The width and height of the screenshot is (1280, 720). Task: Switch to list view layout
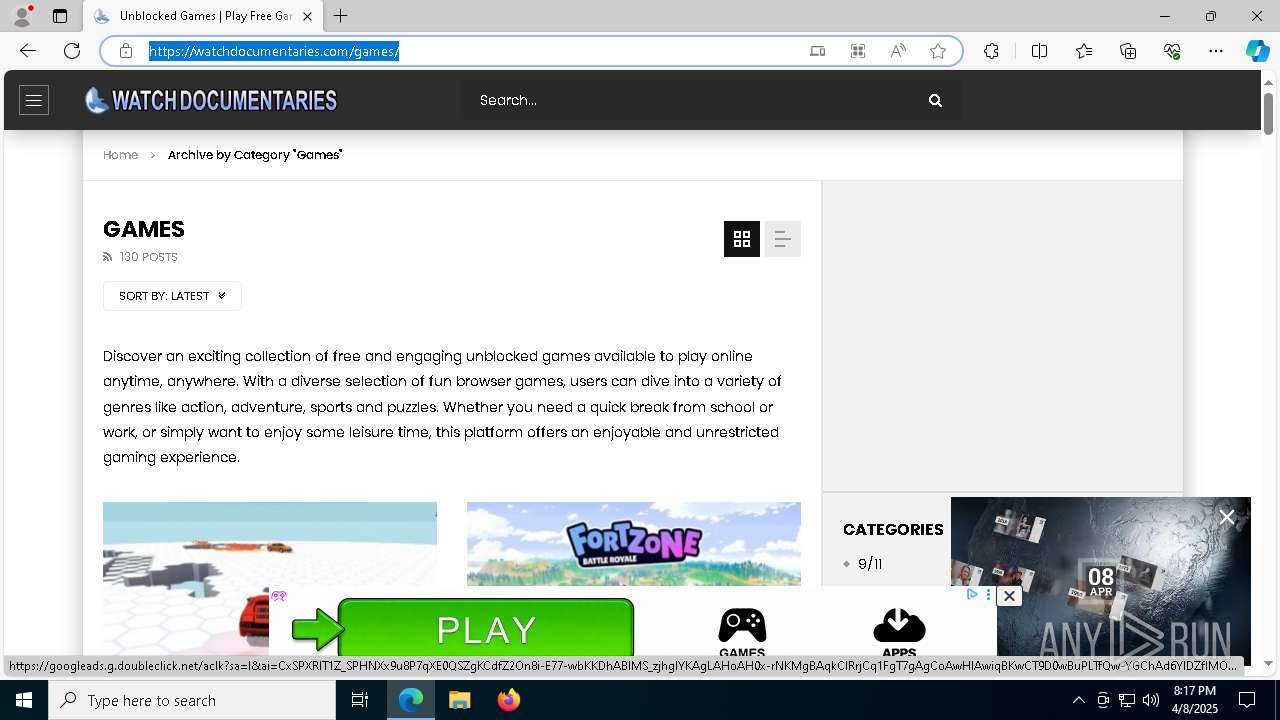tap(783, 239)
